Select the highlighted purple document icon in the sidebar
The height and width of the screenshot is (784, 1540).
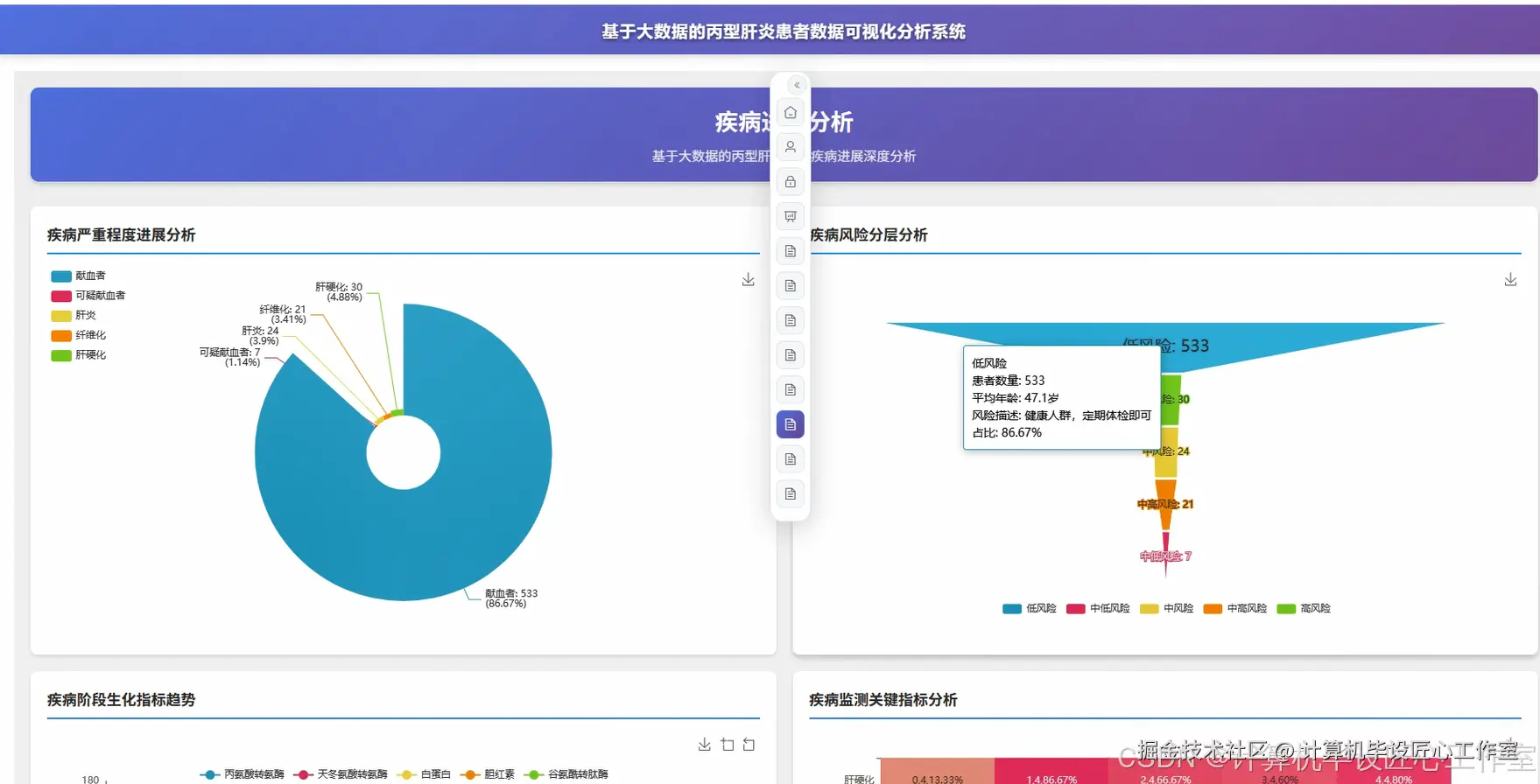pos(791,424)
